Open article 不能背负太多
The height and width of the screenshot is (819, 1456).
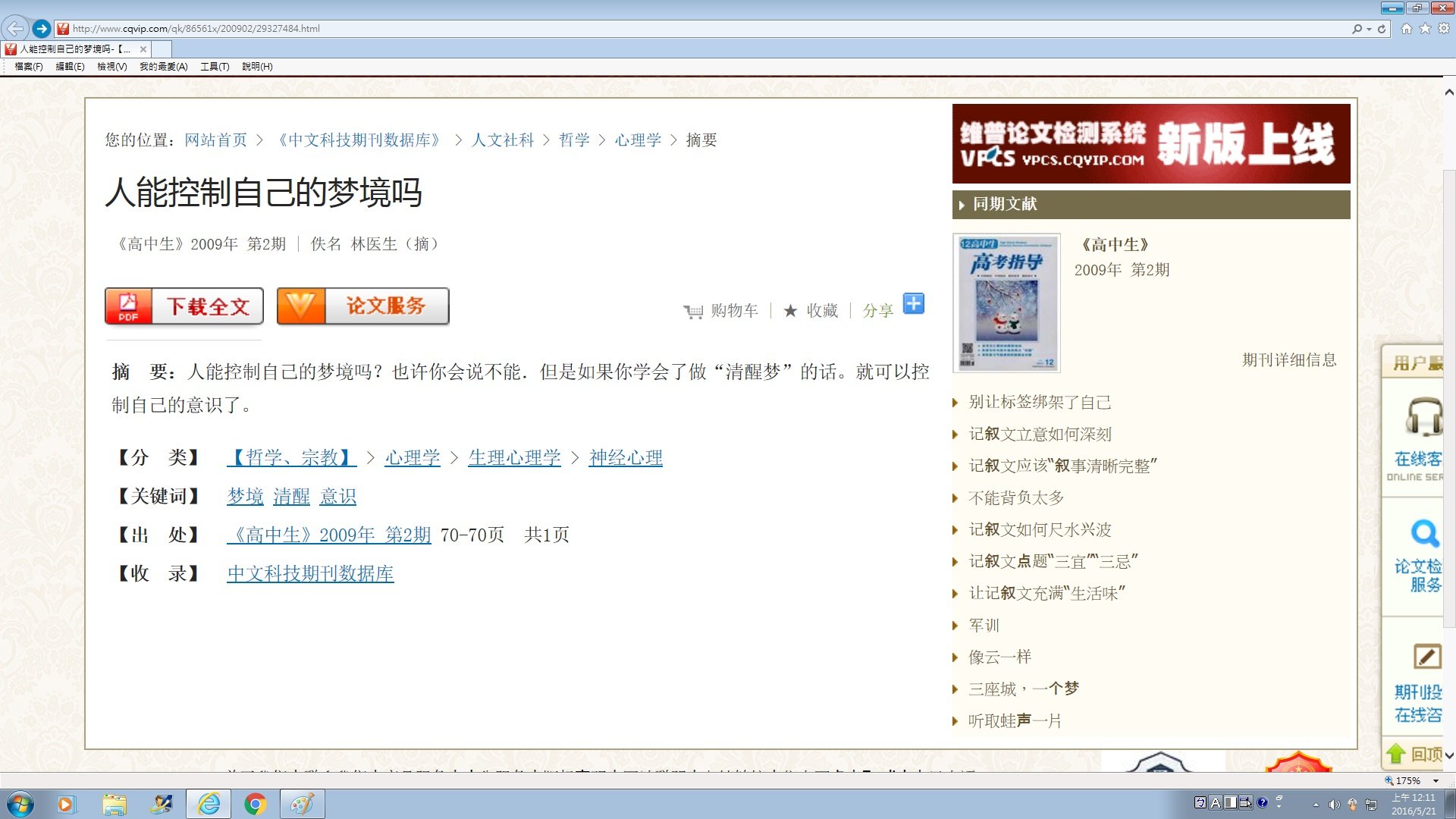1016,498
